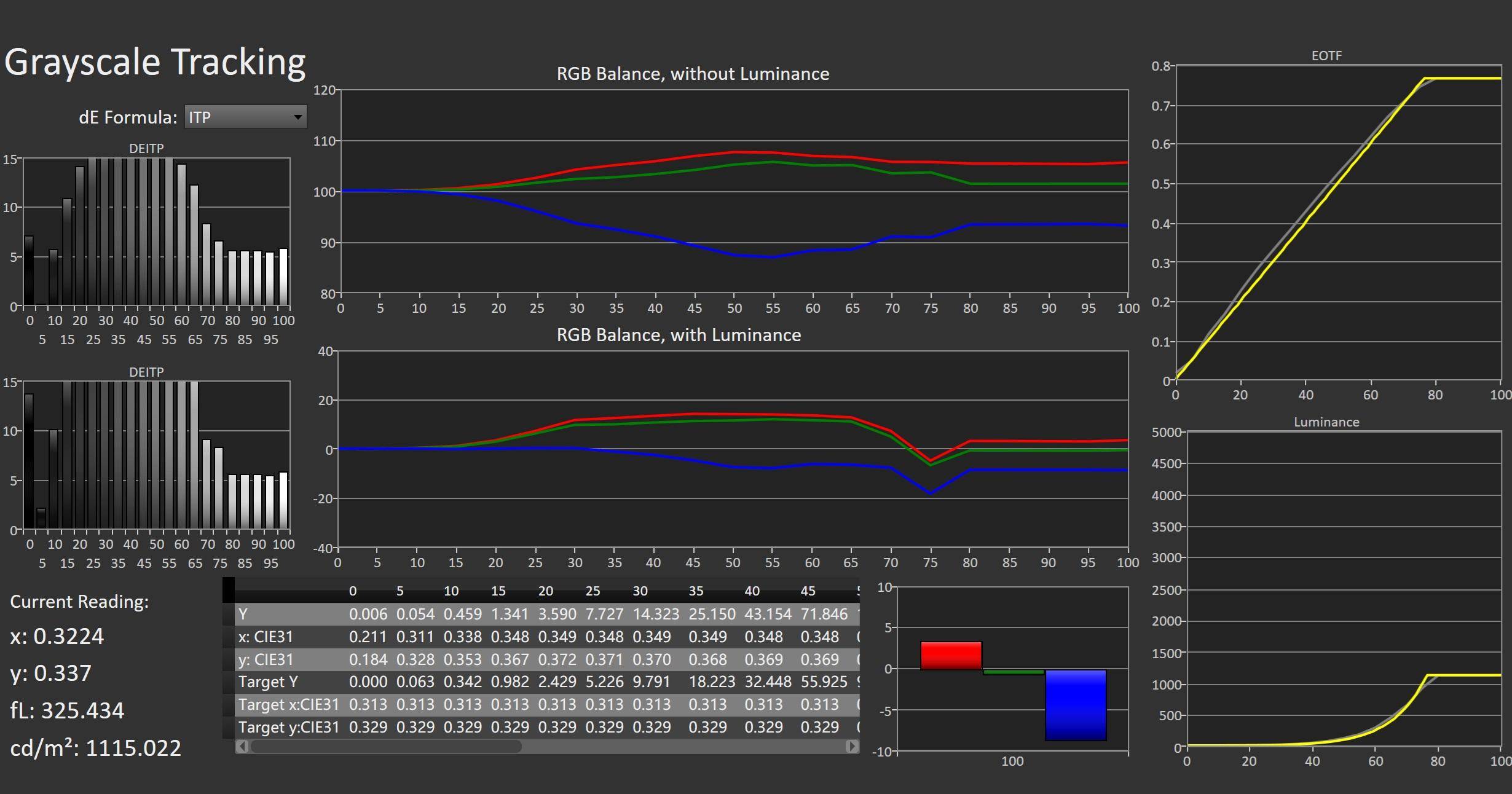Click the Y value 14.323 cell
Image resolution: width=1512 pixels, height=794 pixels.
point(656,614)
